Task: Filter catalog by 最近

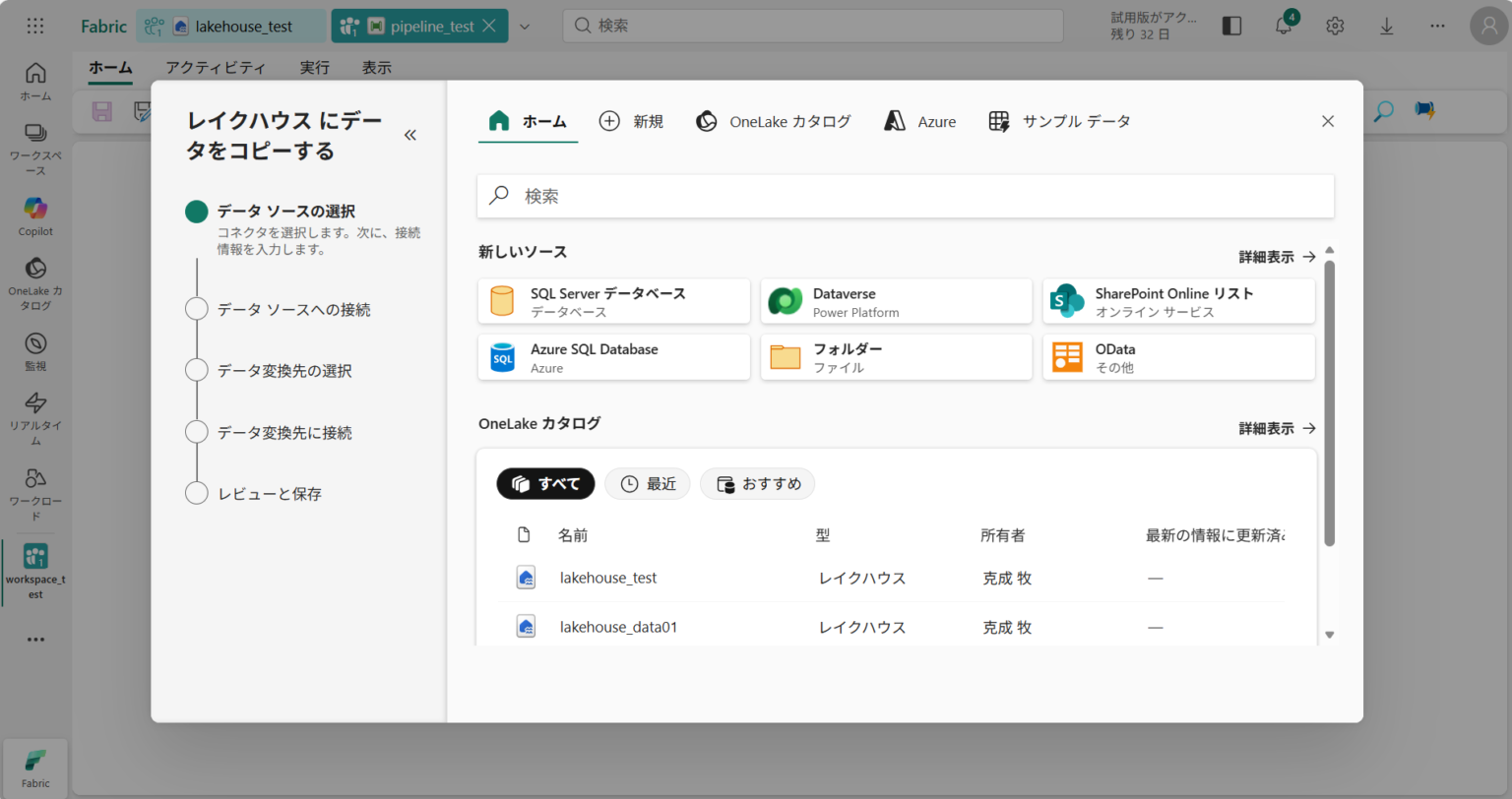Action: (647, 484)
